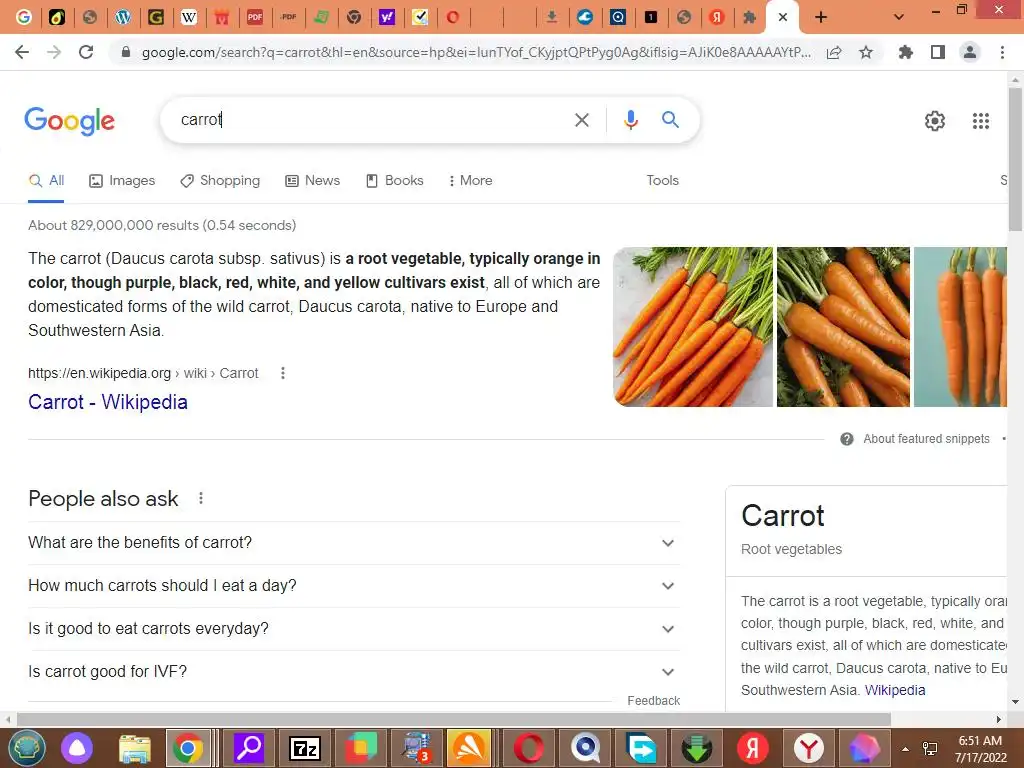Open the tab search chevron in title bar
This screenshot has height=768, width=1024.
pos(899,17)
